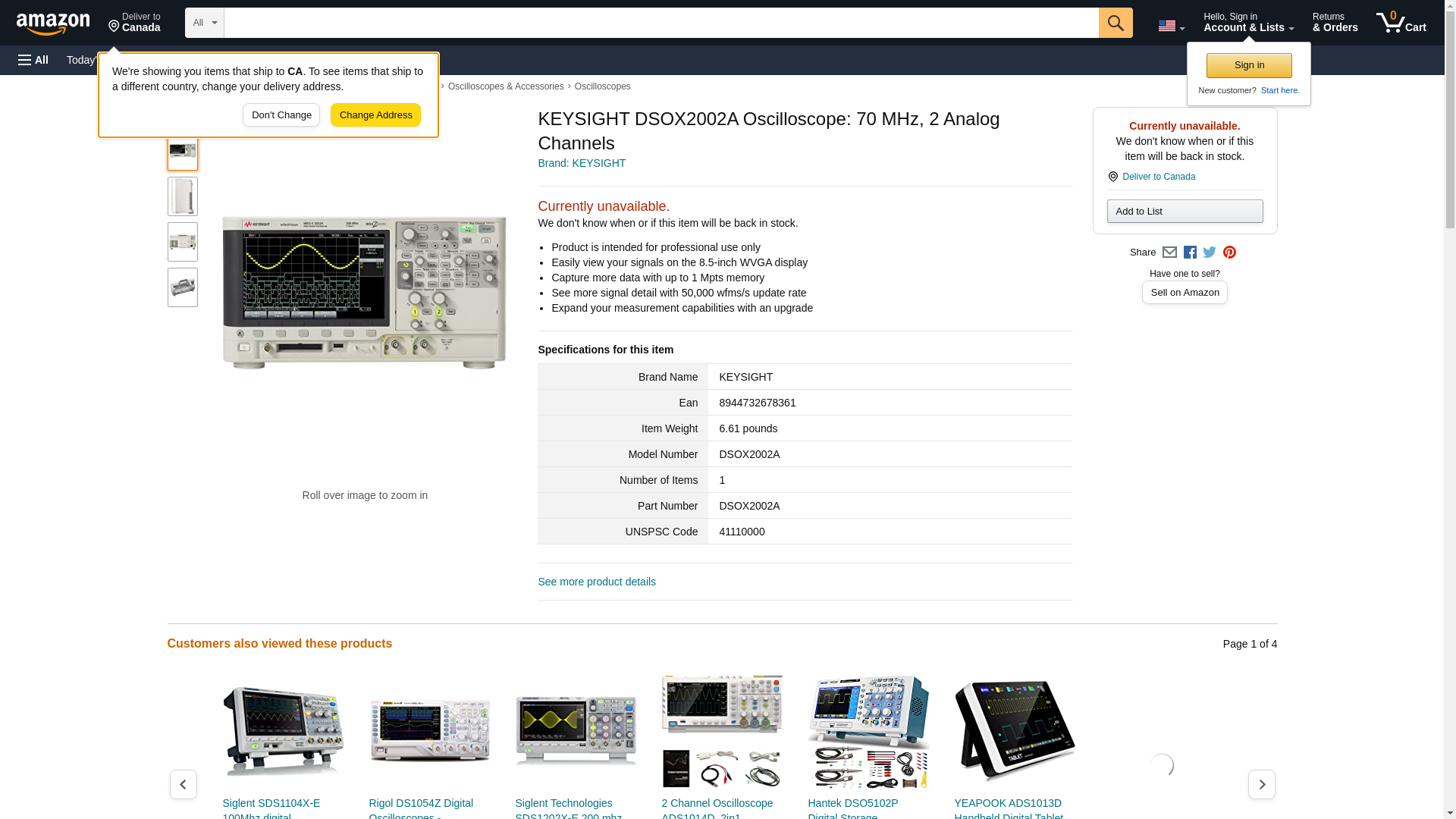
Task: Expand the All search category dropdown
Action: (x=204, y=23)
